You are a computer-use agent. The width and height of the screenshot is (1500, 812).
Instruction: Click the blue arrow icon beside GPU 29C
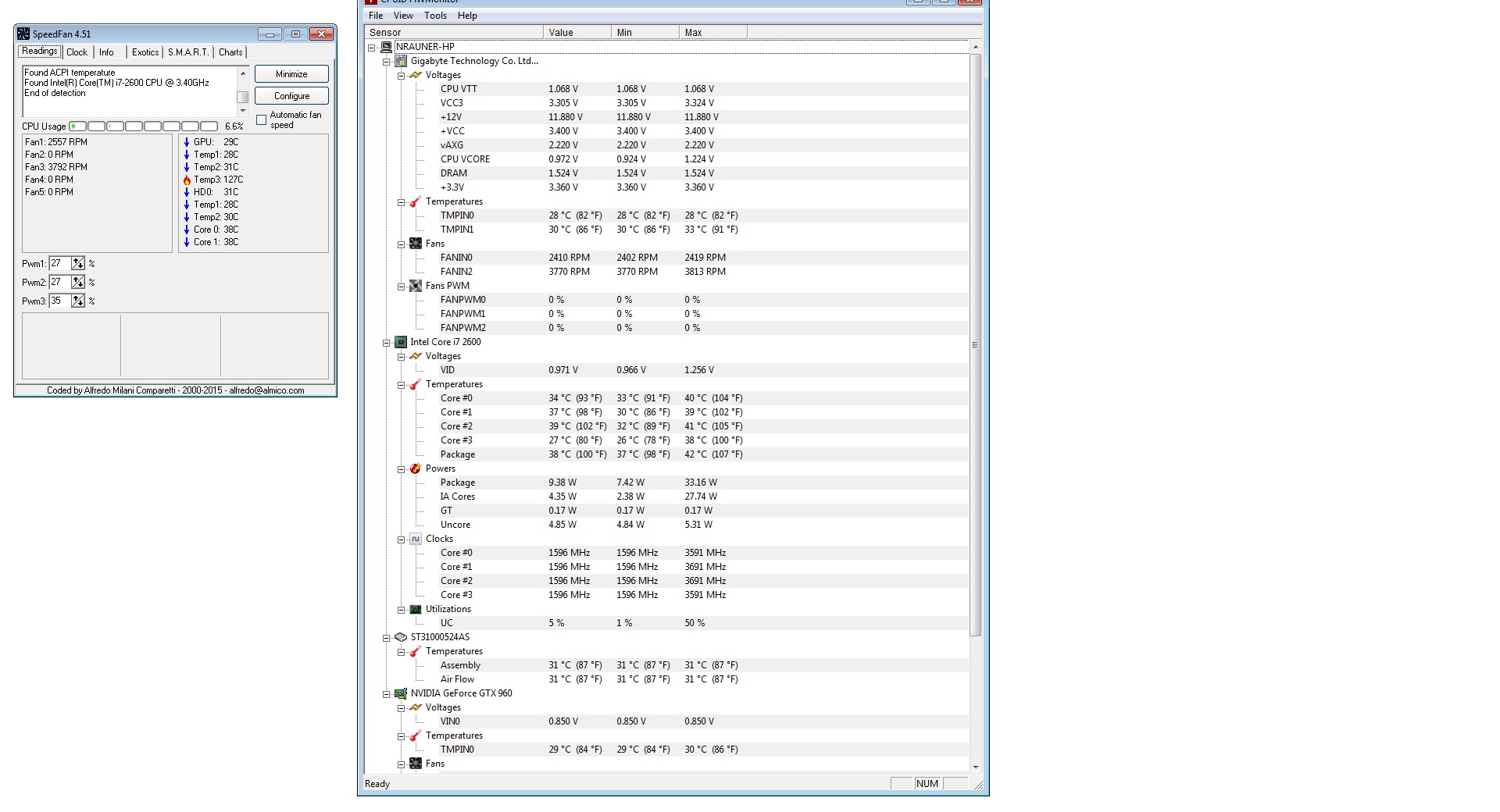pos(187,142)
